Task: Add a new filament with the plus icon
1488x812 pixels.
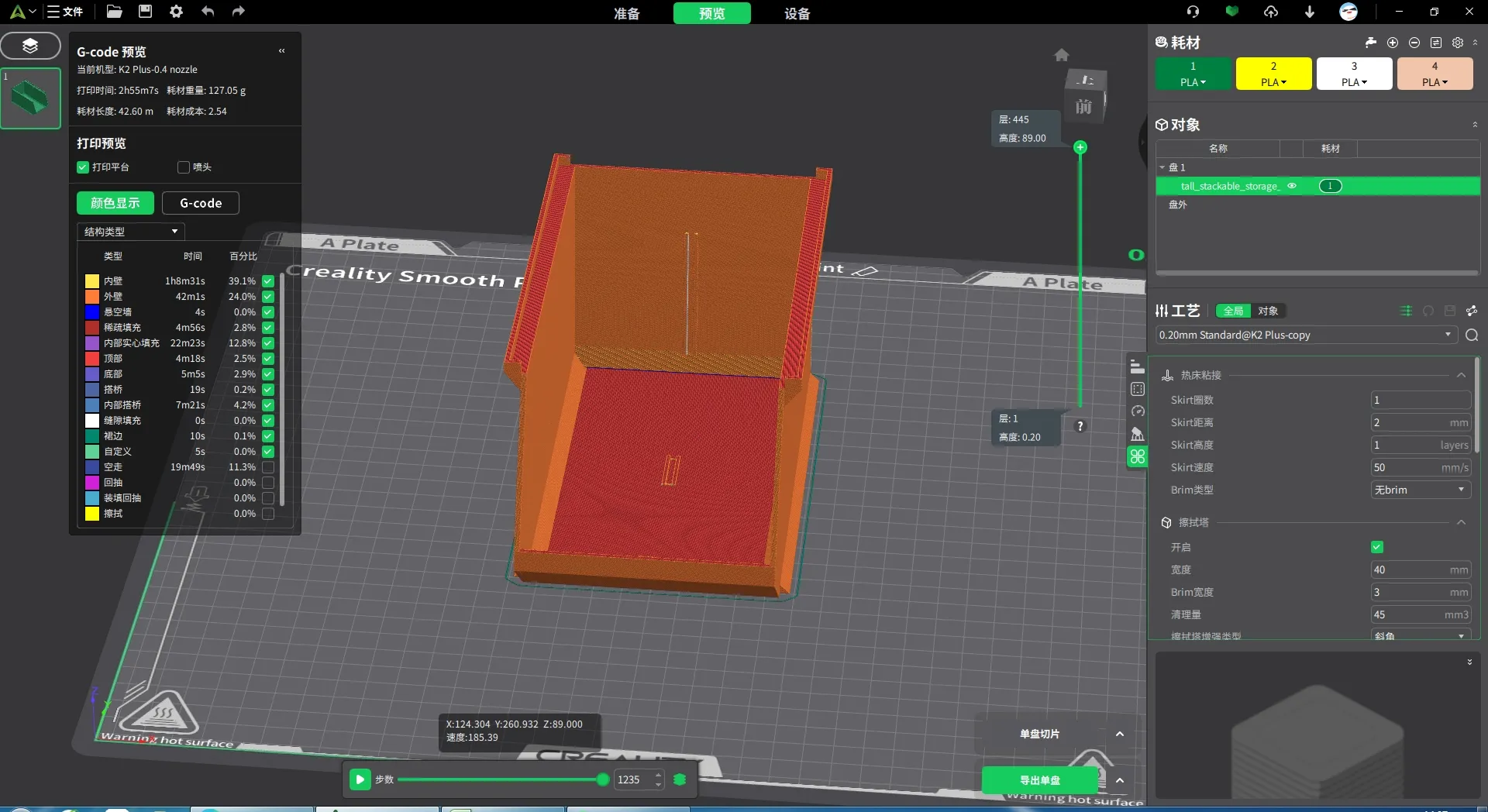Action: [1393, 43]
